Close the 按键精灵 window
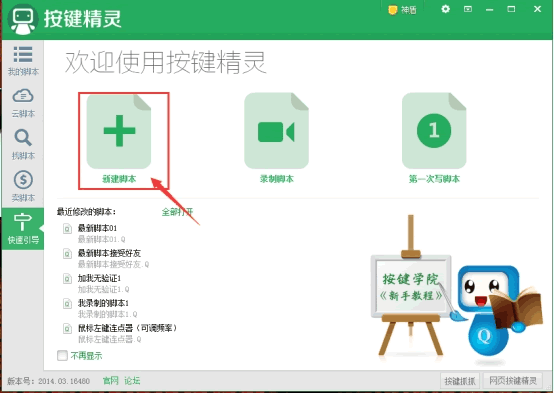The height and width of the screenshot is (393, 554). click(x=537, y=9)
